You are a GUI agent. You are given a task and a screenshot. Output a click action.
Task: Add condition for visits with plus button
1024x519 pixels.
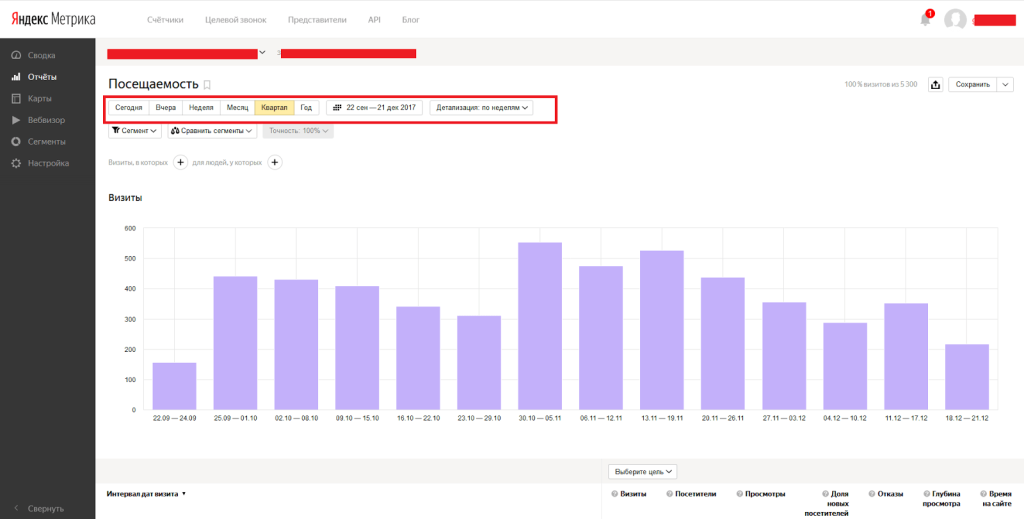(x=181, y=162)
